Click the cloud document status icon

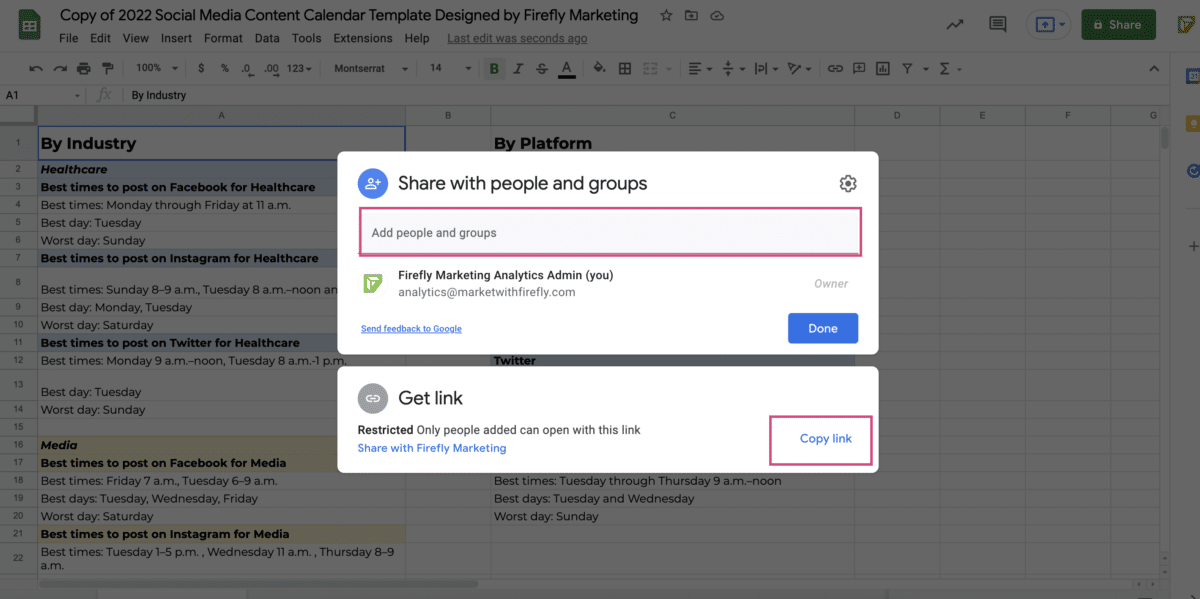pos(717,16)
